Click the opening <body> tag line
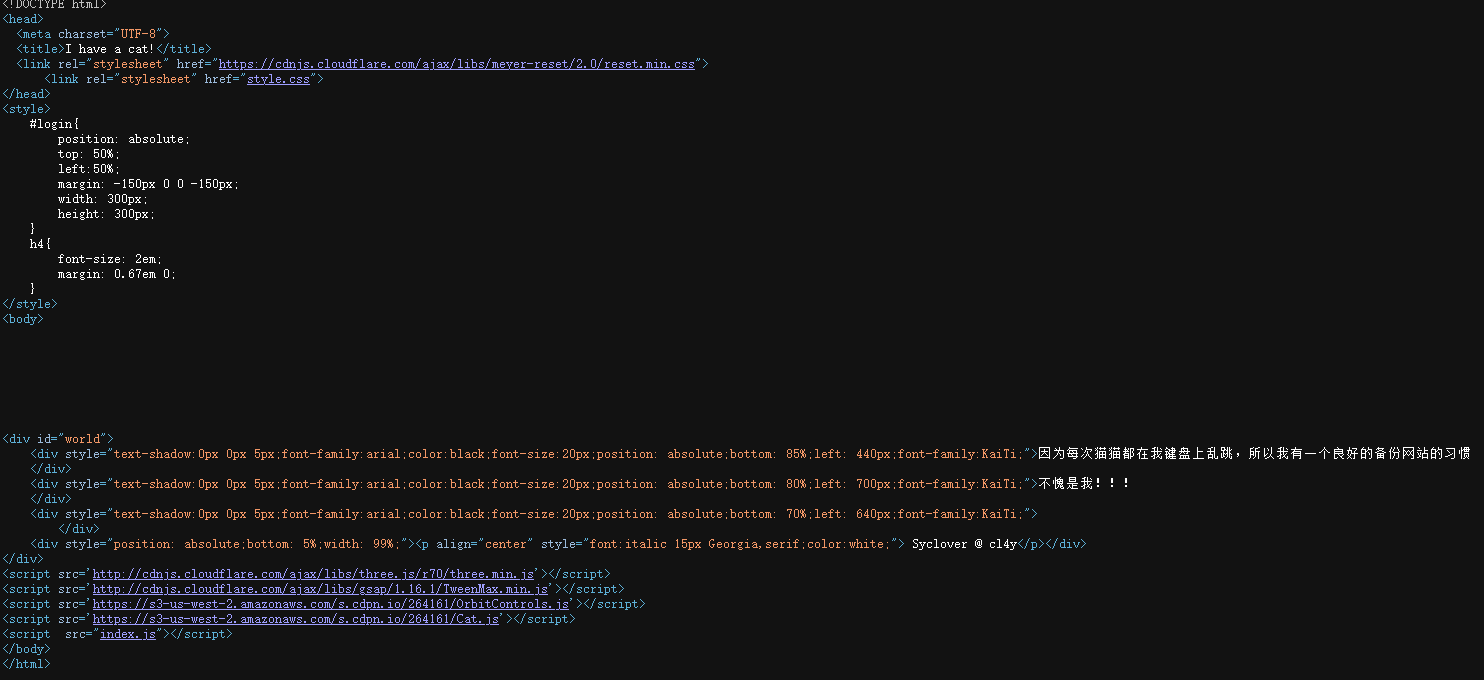Screen dimensions: 1484x680 (x=23, y=319)
